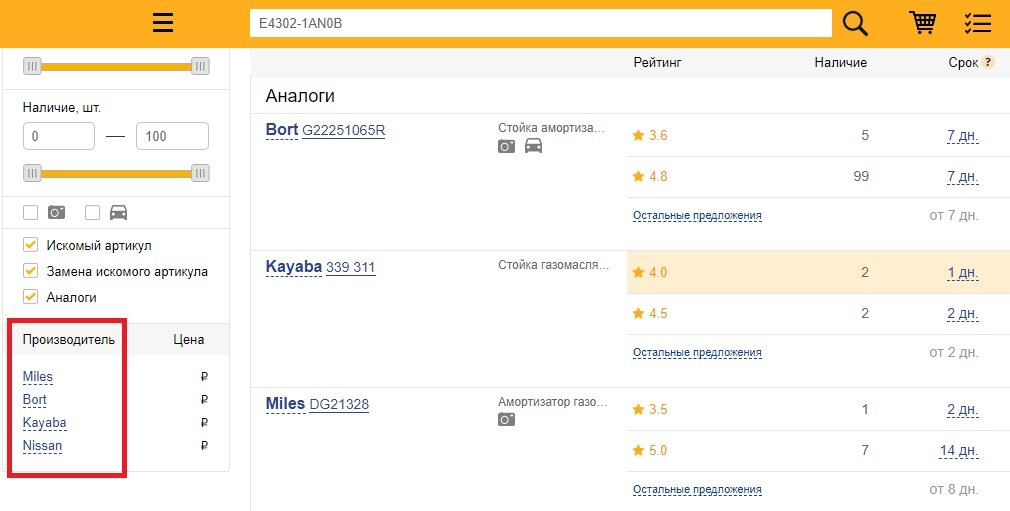Click the car icon in the filter panel
Viewport: 1010px width, 511px height.
[119, 213]
